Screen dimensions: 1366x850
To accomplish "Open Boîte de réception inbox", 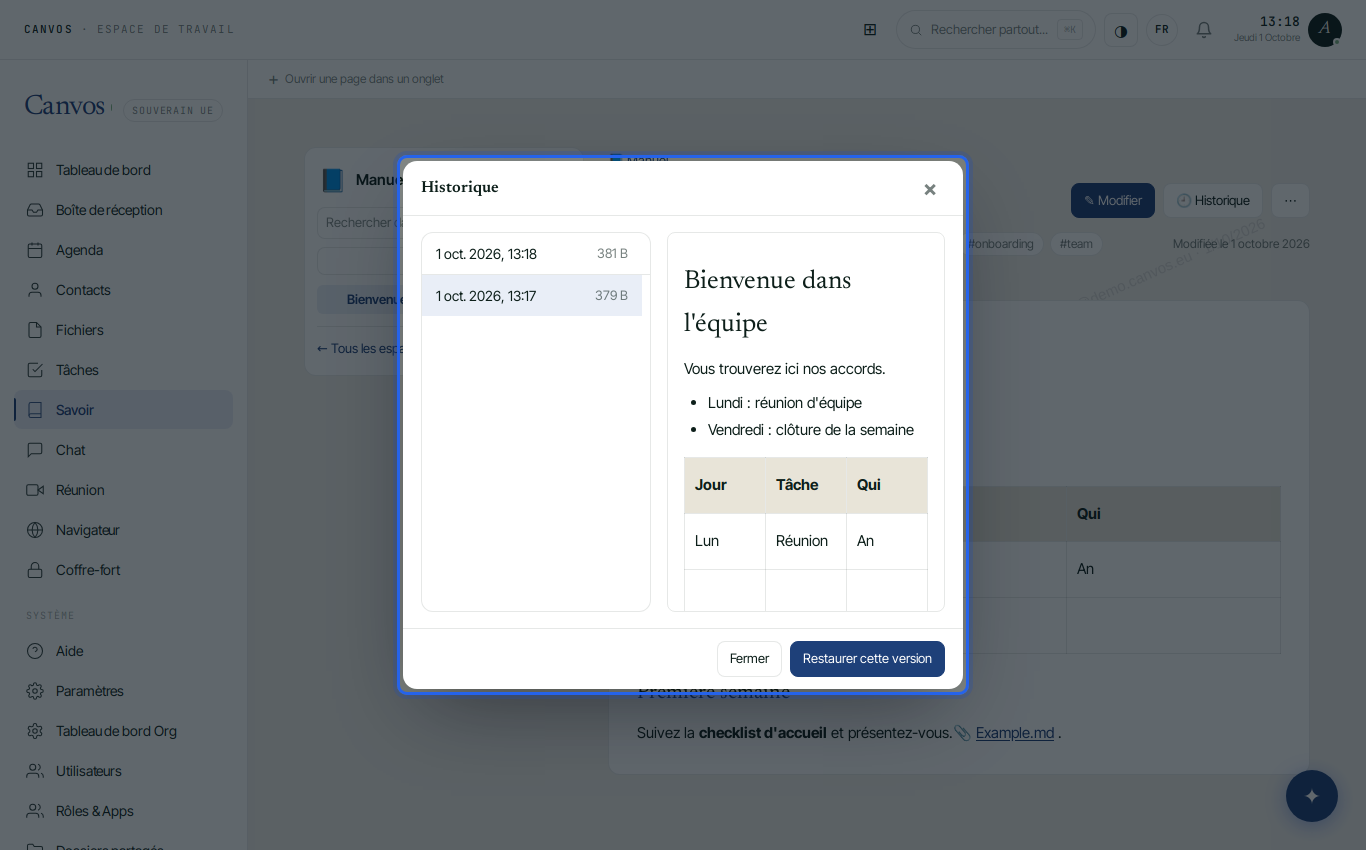I will pos(123,210).
